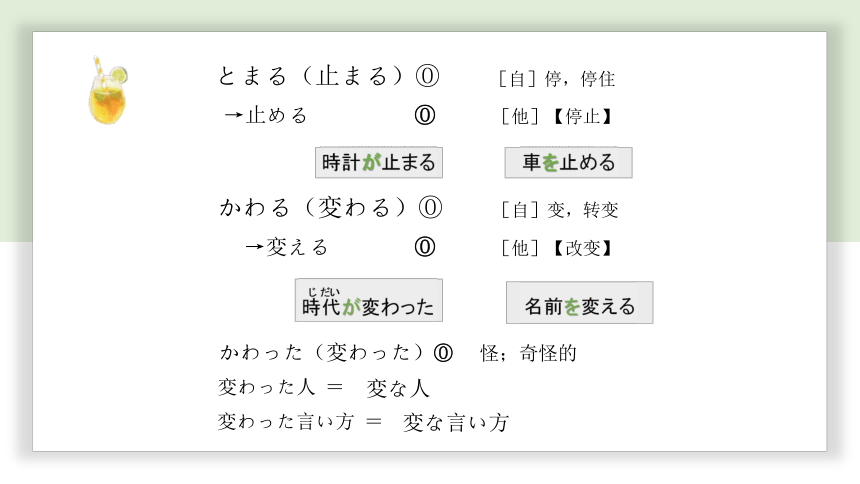Click the definition ［他］【改变】
This screenshot has width=860, height=484.
point(556,247)
